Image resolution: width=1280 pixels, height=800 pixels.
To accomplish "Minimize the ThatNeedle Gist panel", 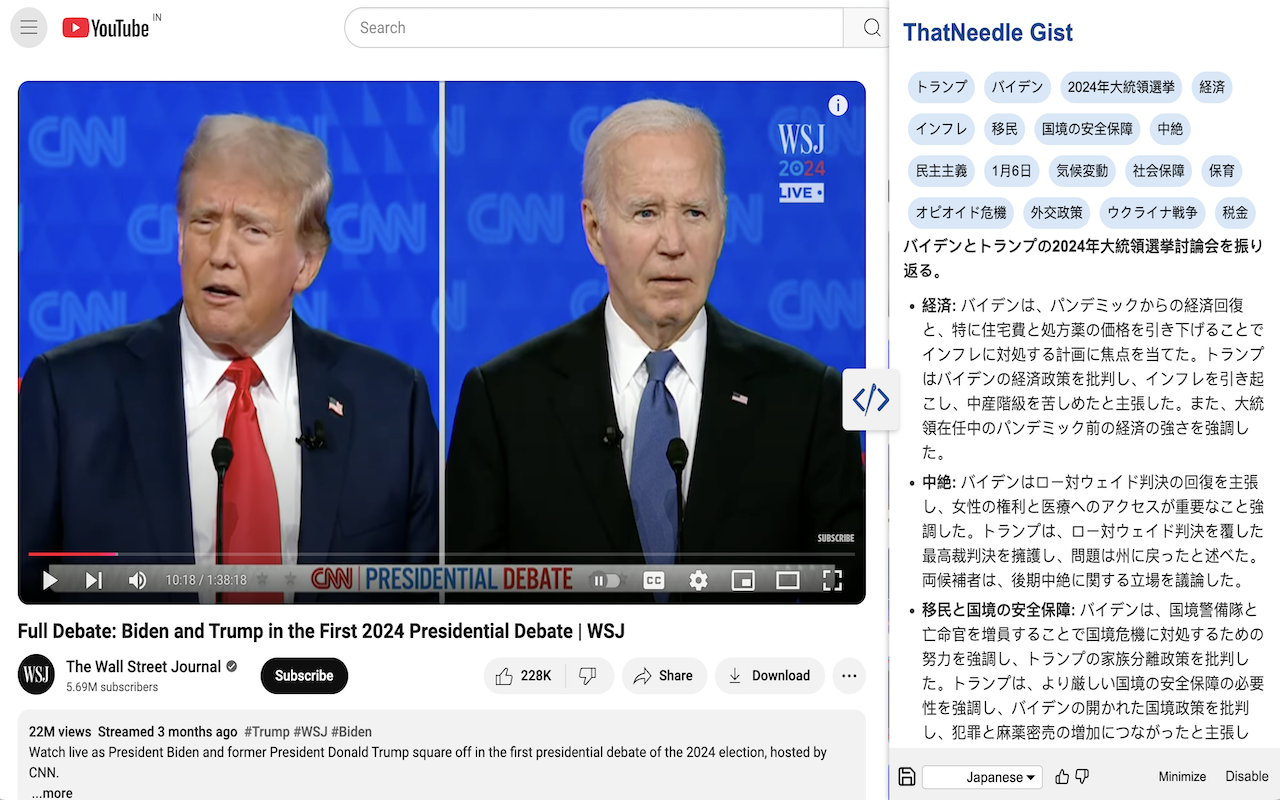I will point(1182,777).
